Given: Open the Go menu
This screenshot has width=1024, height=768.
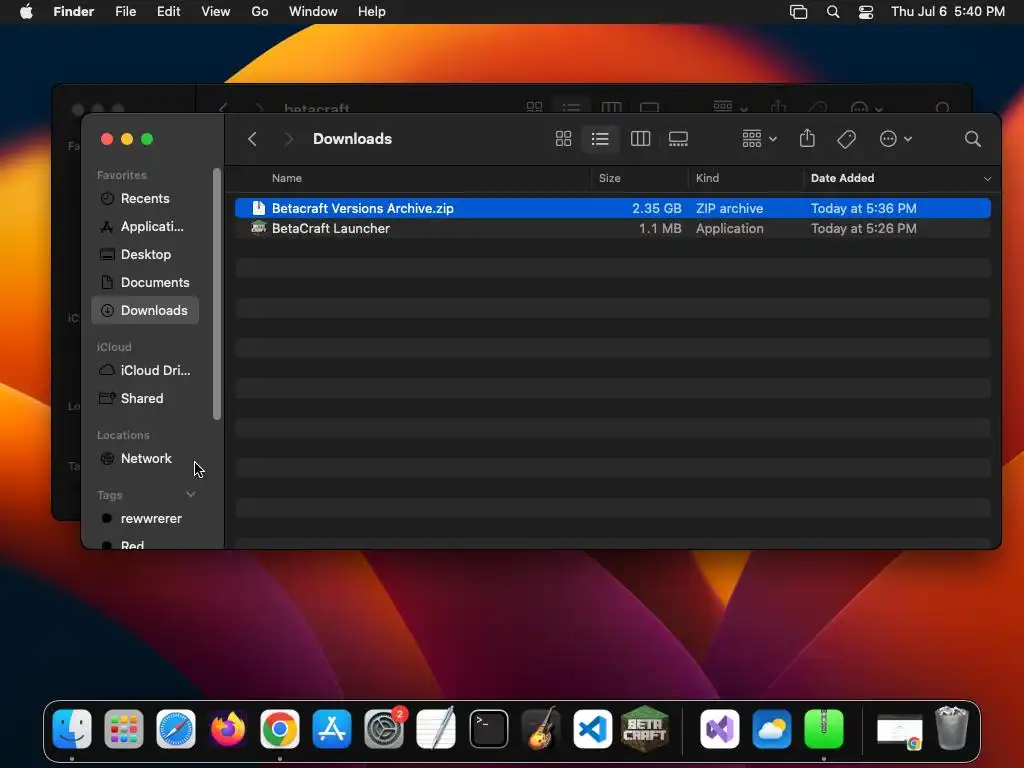Looking at the screenshot, I should [x=260, y=12].
